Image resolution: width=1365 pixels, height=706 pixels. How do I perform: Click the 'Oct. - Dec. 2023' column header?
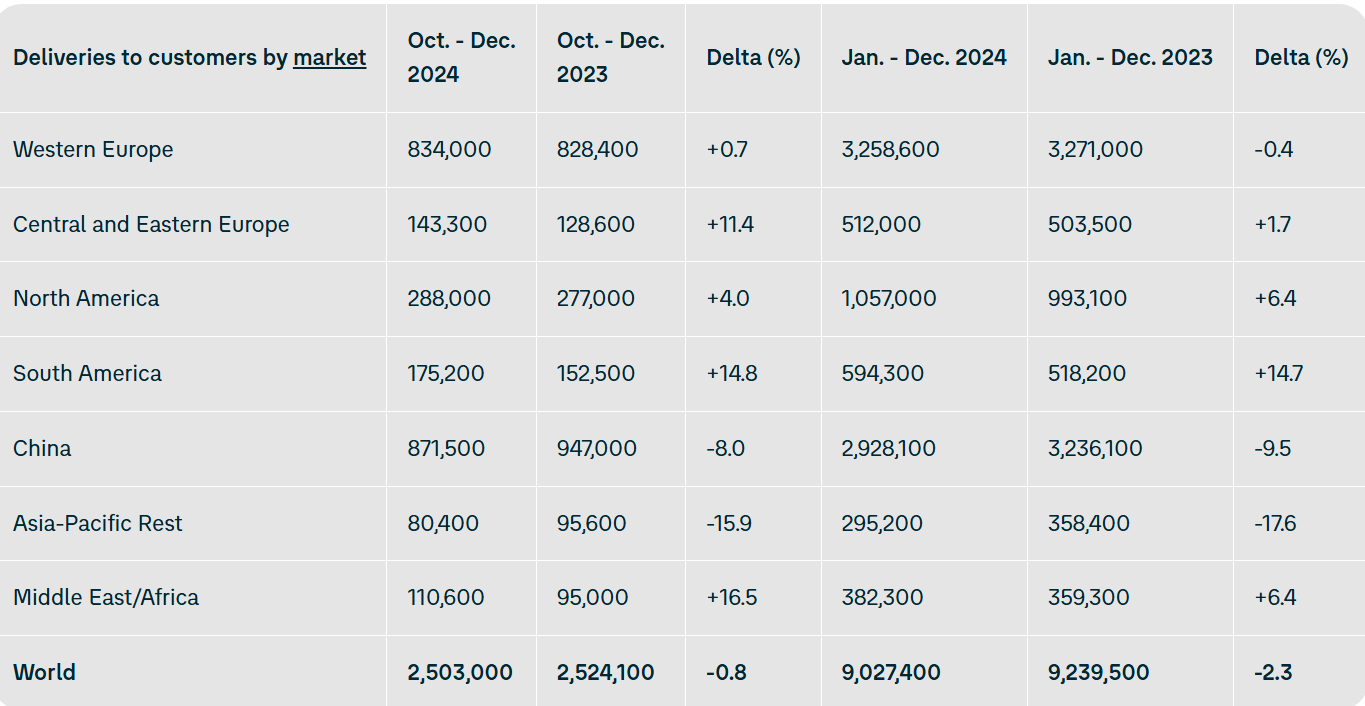pyautogui.click(x=610, y=58)
